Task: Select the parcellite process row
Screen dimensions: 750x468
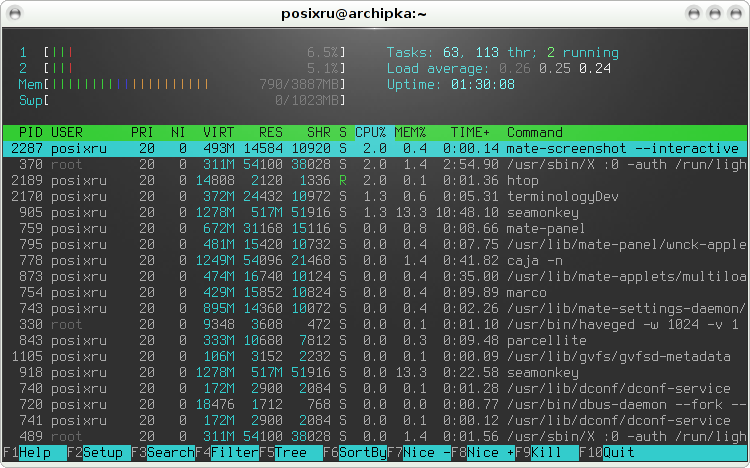Action: (375, 341)
